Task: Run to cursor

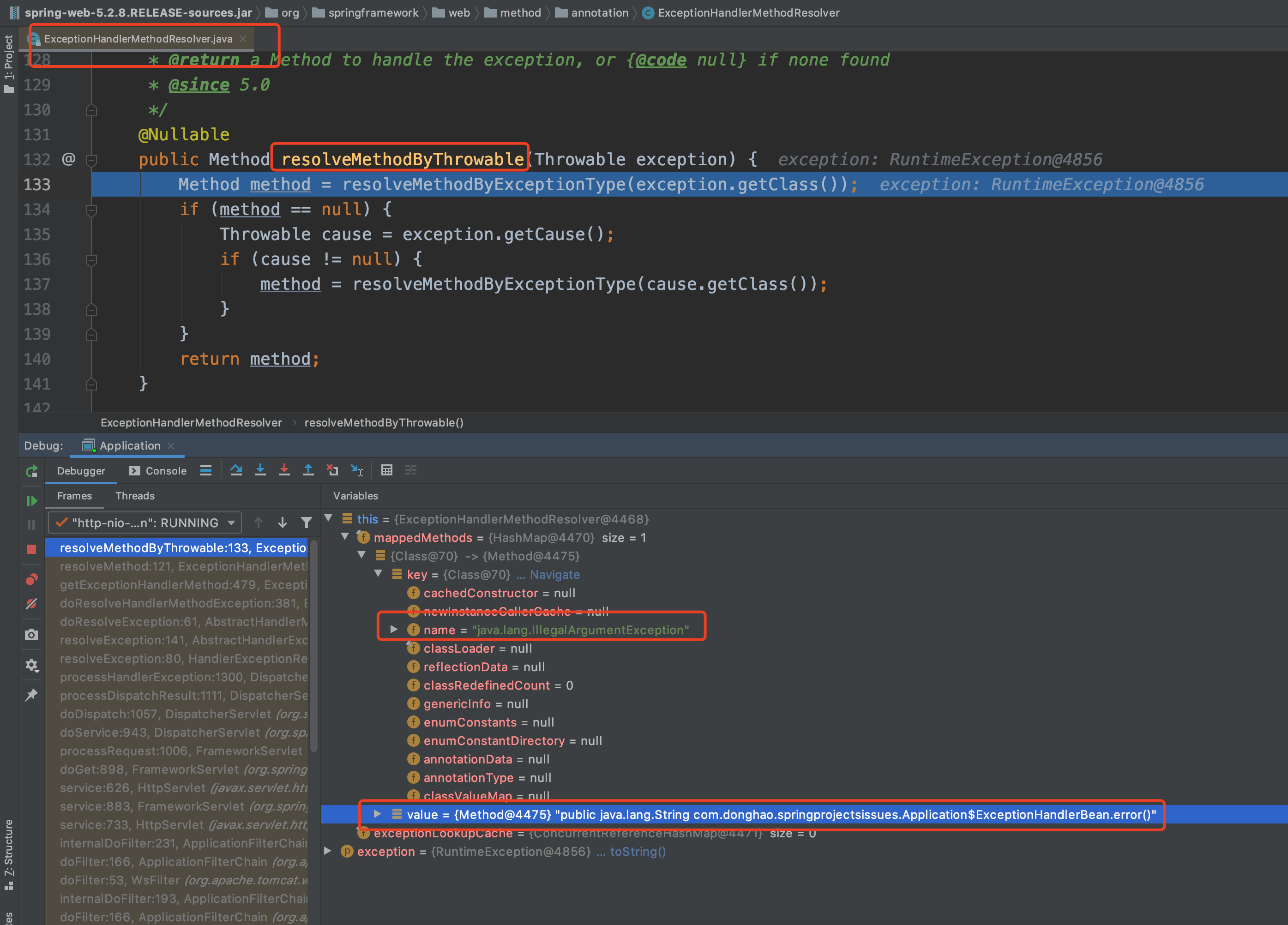Action: [x=357, y=470]
